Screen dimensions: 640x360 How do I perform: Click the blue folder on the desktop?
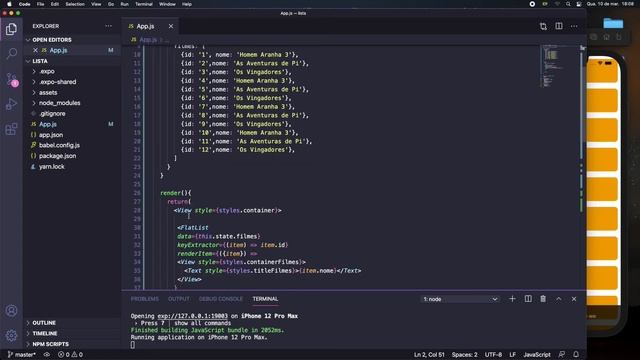613,23
